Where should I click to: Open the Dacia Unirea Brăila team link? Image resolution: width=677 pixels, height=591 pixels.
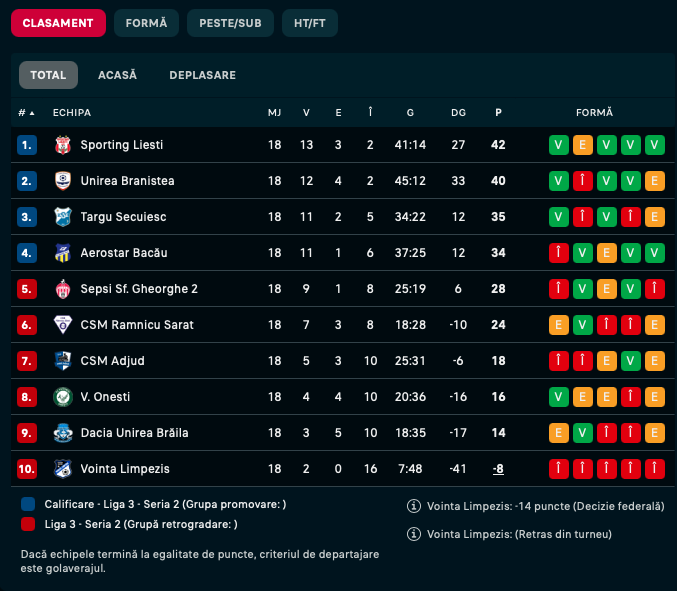[134, 433]
